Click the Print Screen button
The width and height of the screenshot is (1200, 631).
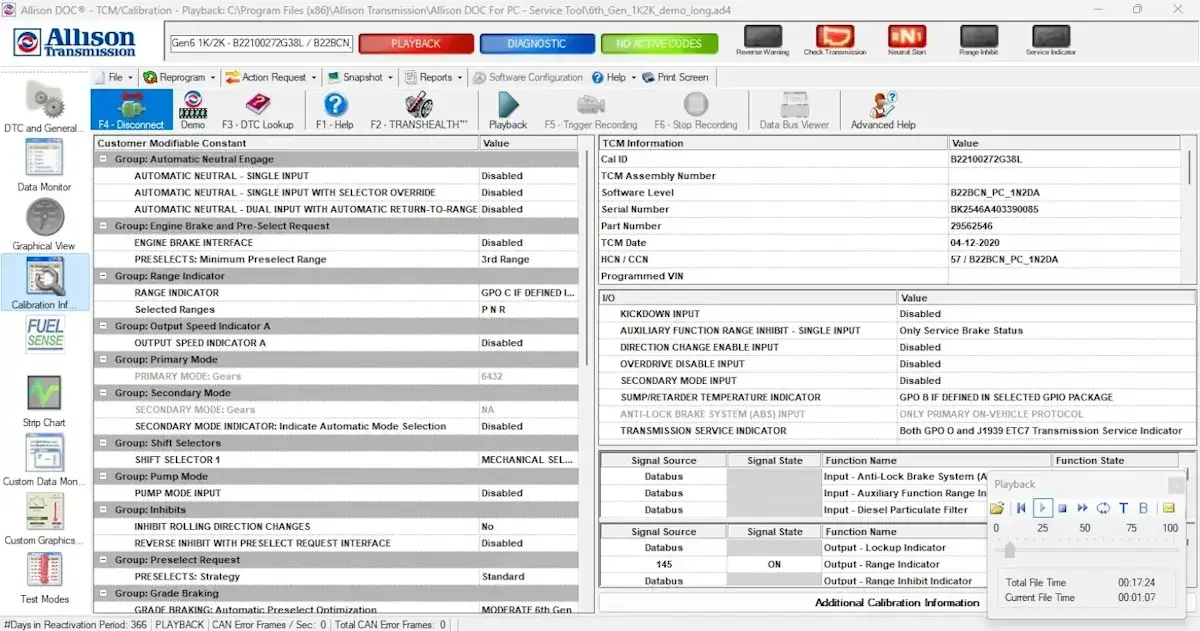[x=676, y=77]
